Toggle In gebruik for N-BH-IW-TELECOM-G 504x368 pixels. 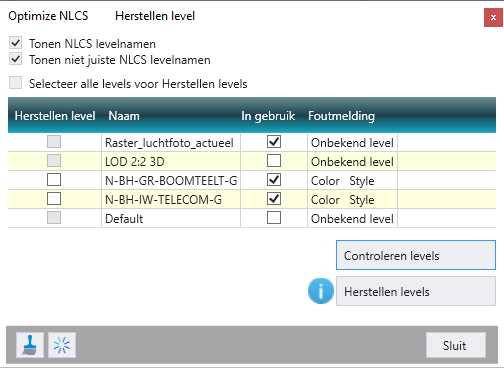tap(274, 199)
